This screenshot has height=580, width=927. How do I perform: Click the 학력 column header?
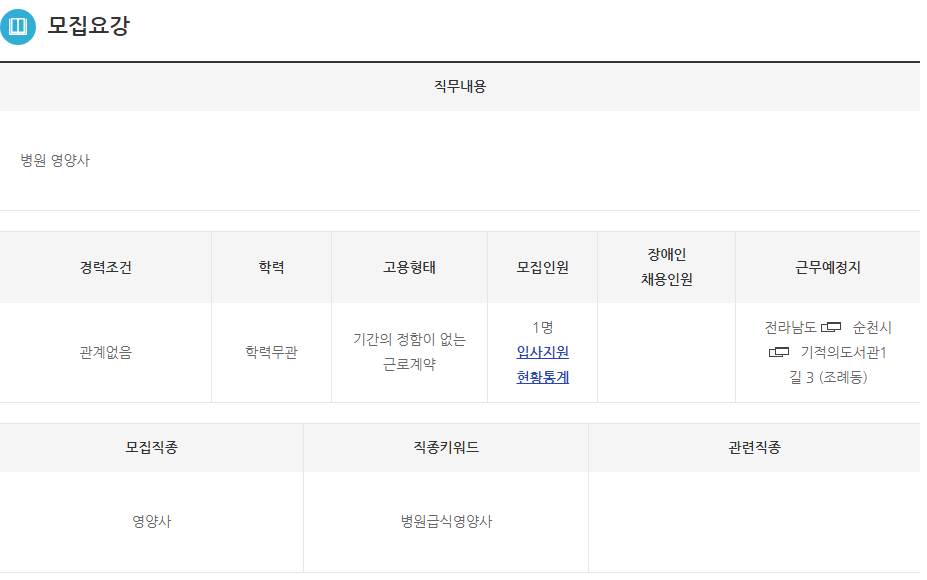(x=271, y=267)
